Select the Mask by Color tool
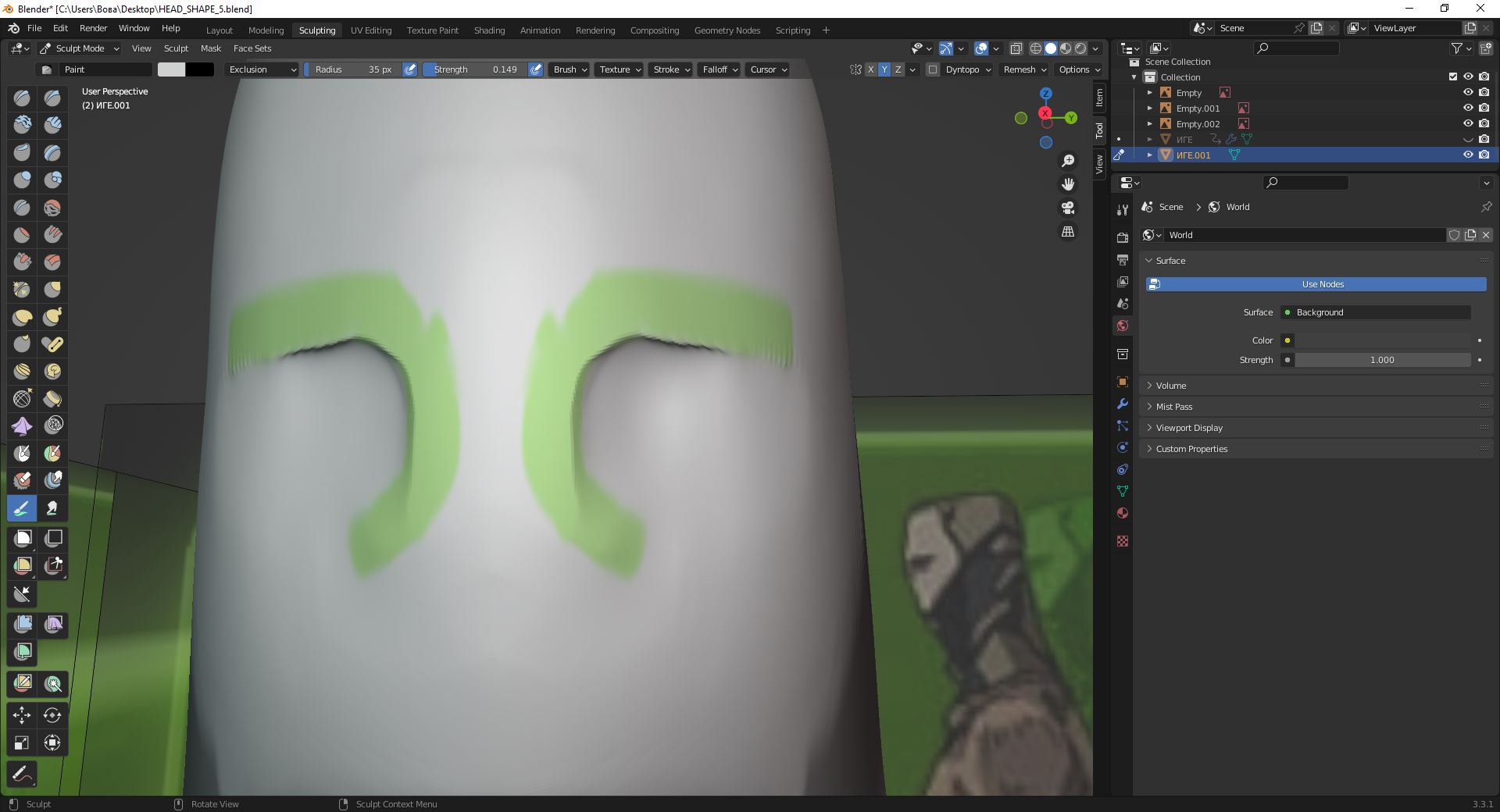The image size is (1500, 812). (x=52, y=684)
